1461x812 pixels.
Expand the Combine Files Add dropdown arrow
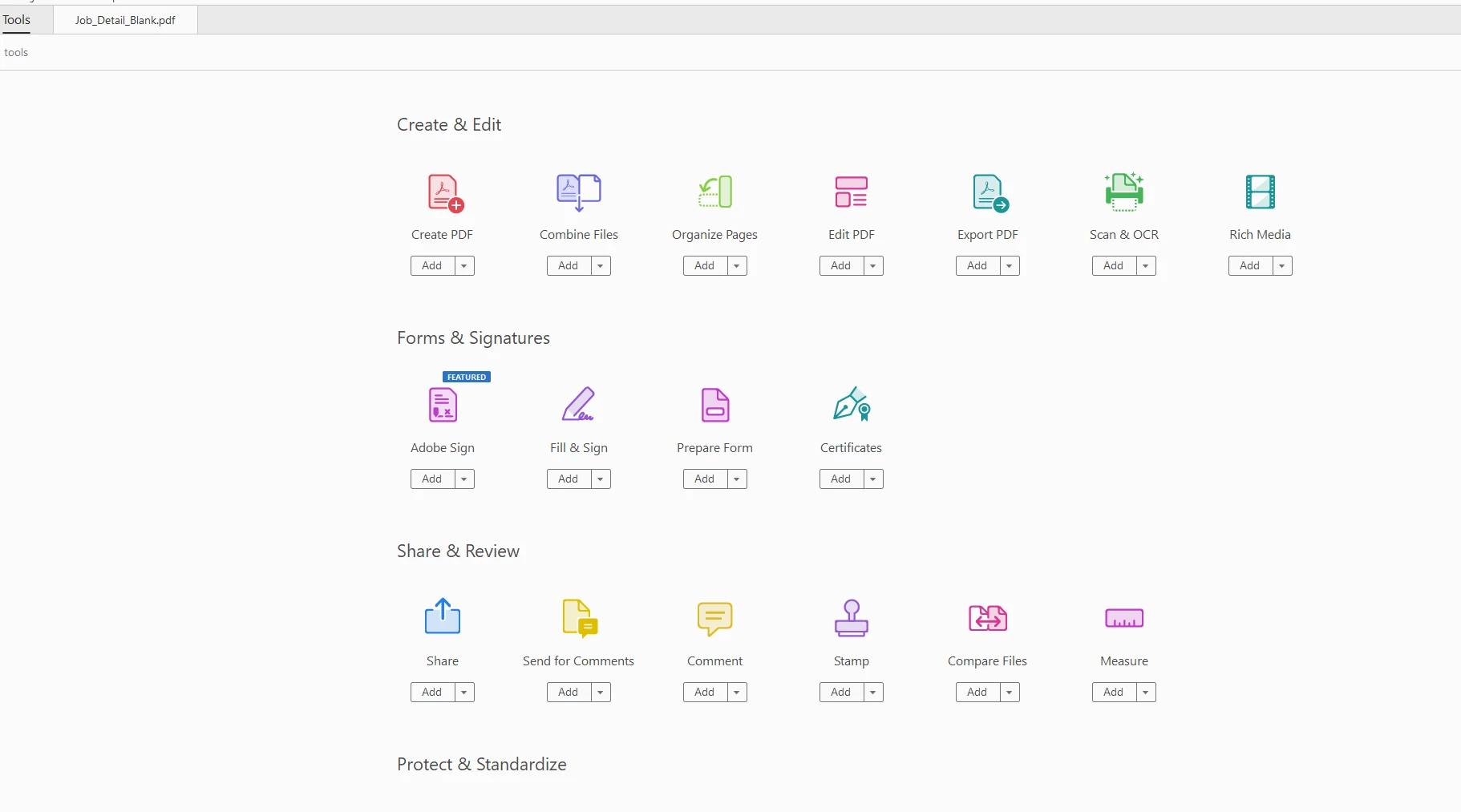coord(601,266)
